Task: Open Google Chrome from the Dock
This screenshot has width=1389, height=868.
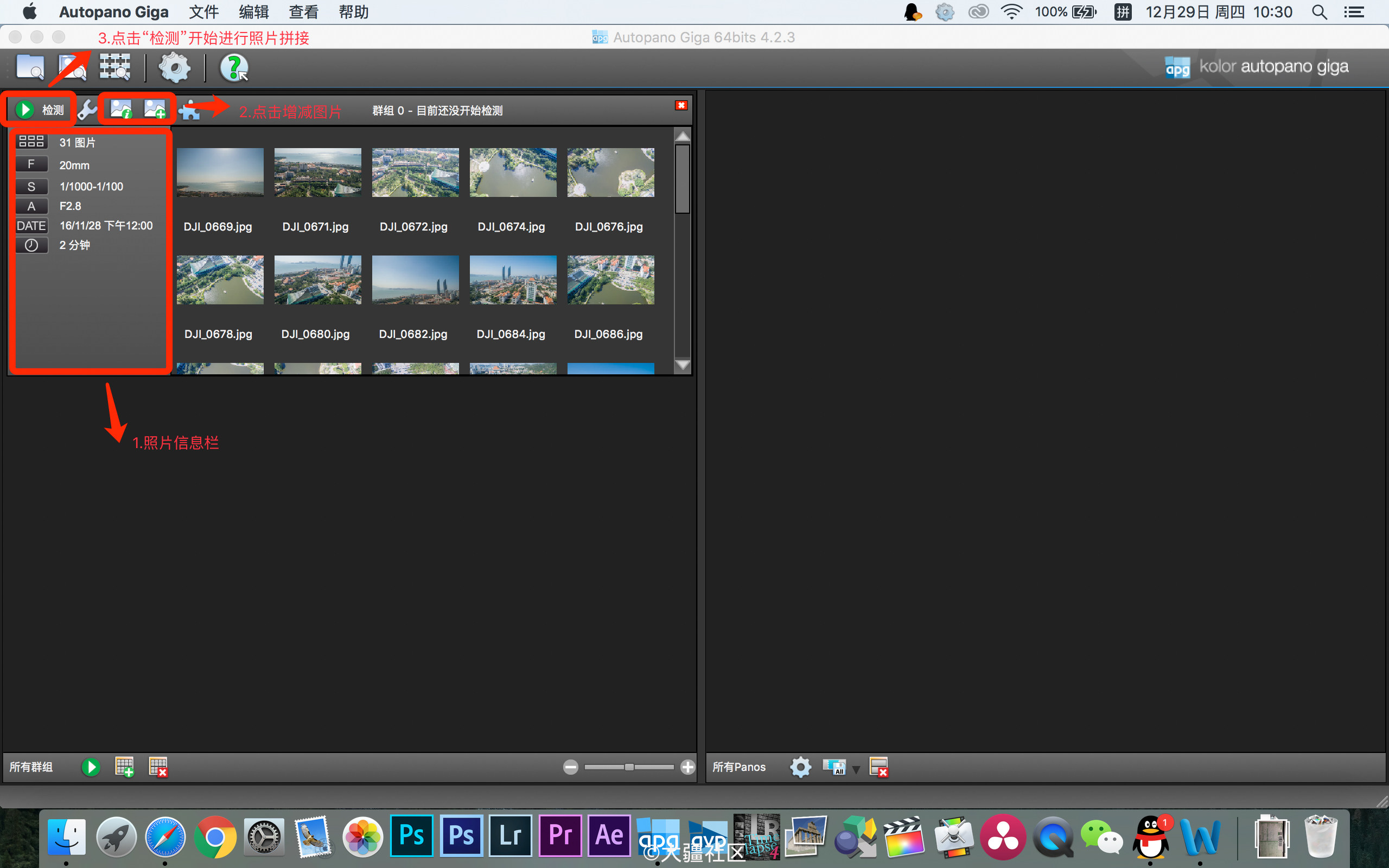Action: click(215, 837)
